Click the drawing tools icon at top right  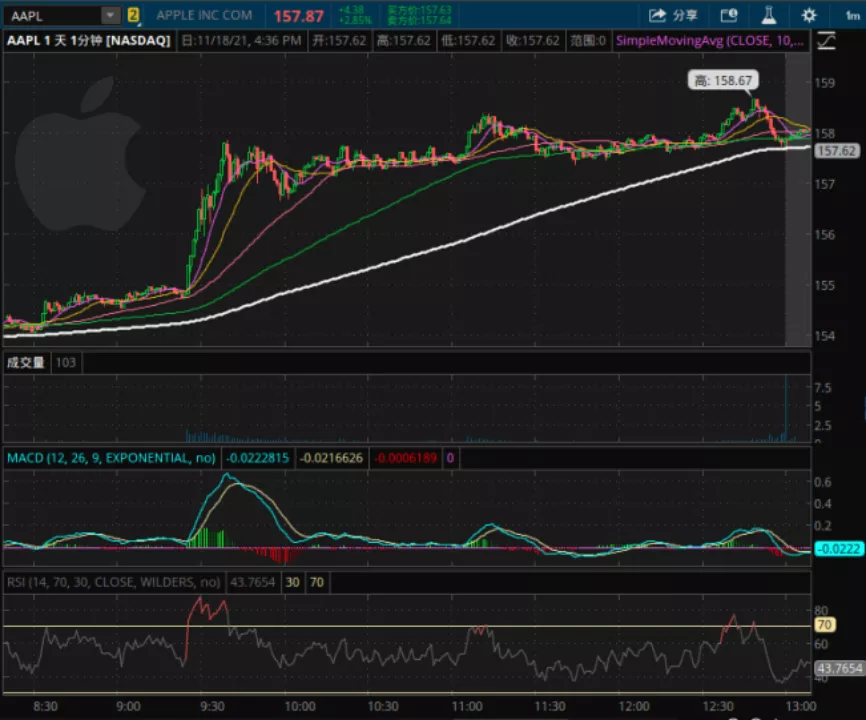click(826, 40)
